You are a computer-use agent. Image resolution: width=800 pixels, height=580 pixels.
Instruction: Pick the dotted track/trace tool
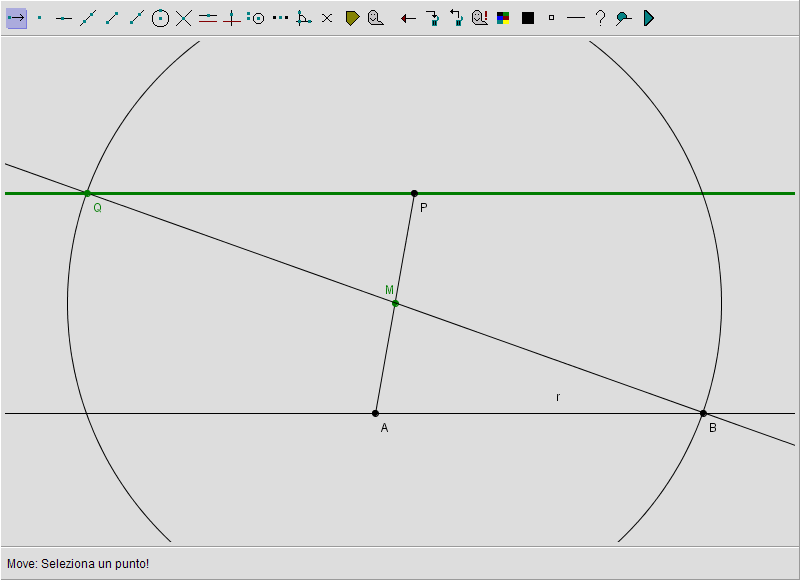click(x=280, y=18)
